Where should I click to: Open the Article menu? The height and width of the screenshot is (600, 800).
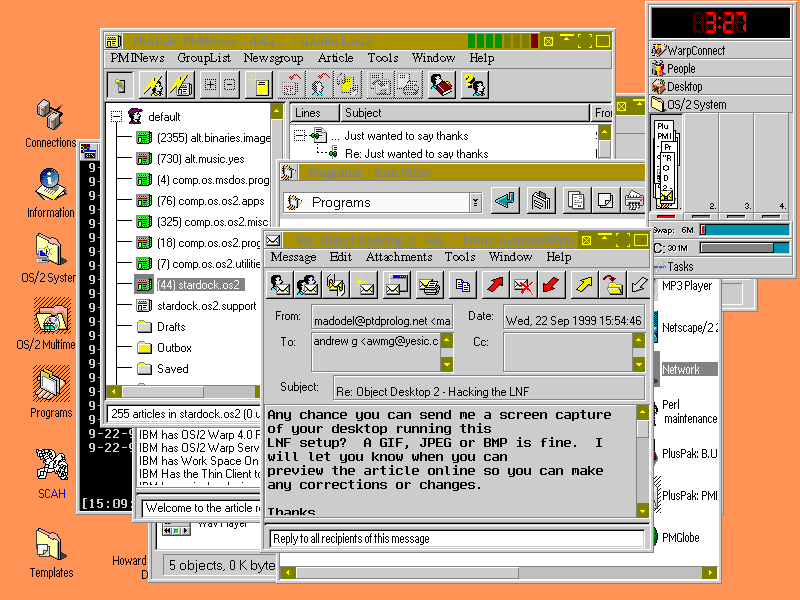[x=335, y=58]
